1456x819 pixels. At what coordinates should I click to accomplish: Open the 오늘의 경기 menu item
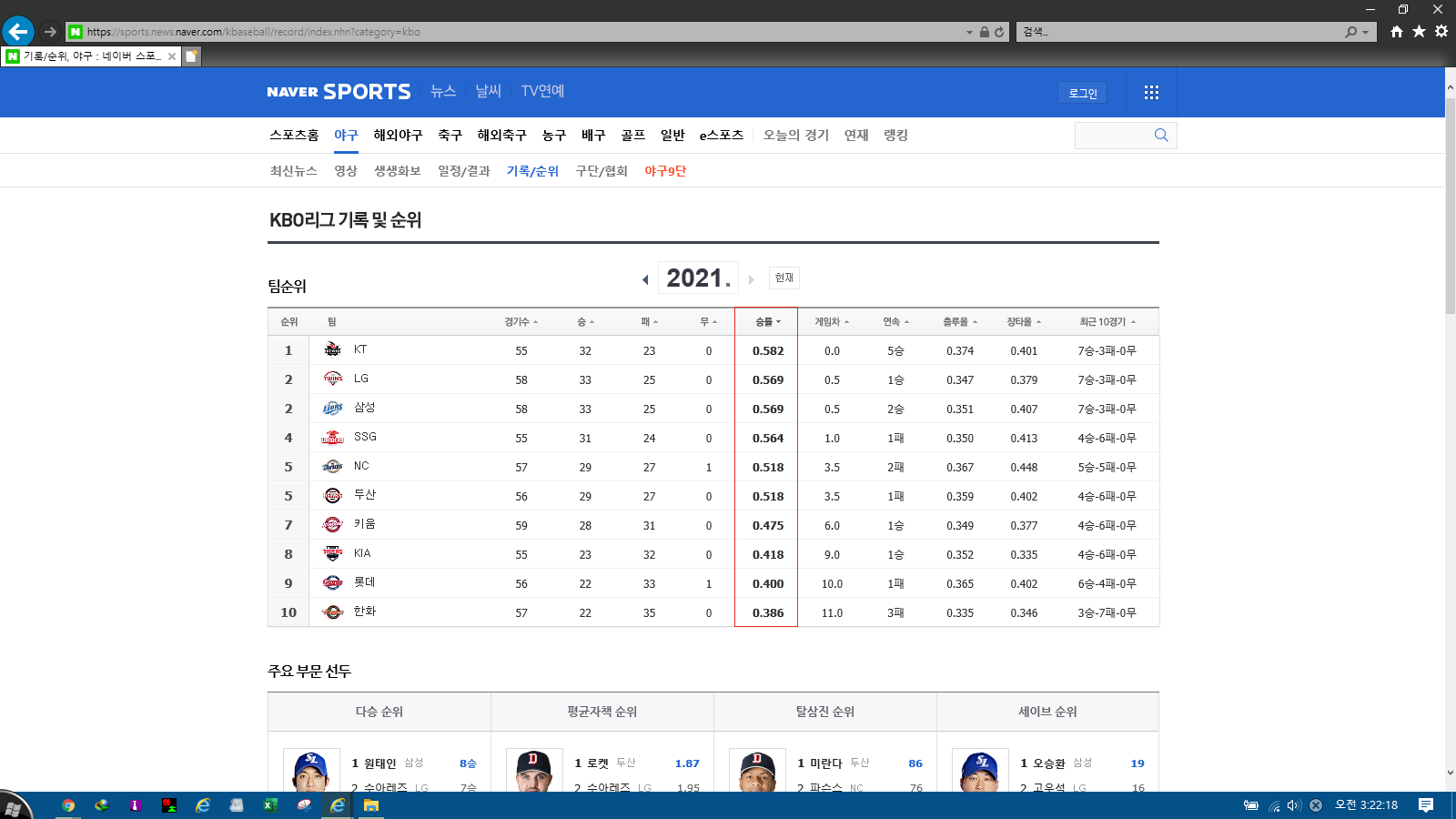pyautogui.click(x=796, y=135)
